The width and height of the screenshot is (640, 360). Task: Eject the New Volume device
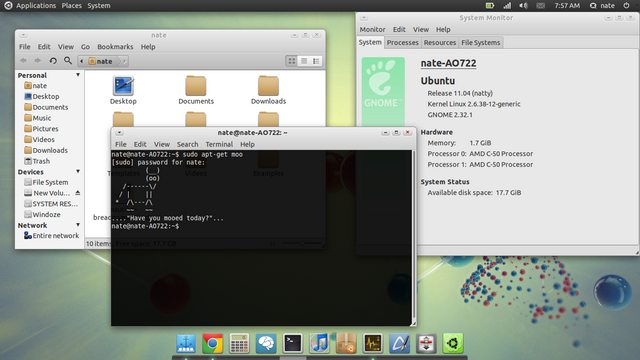point(78,193)
